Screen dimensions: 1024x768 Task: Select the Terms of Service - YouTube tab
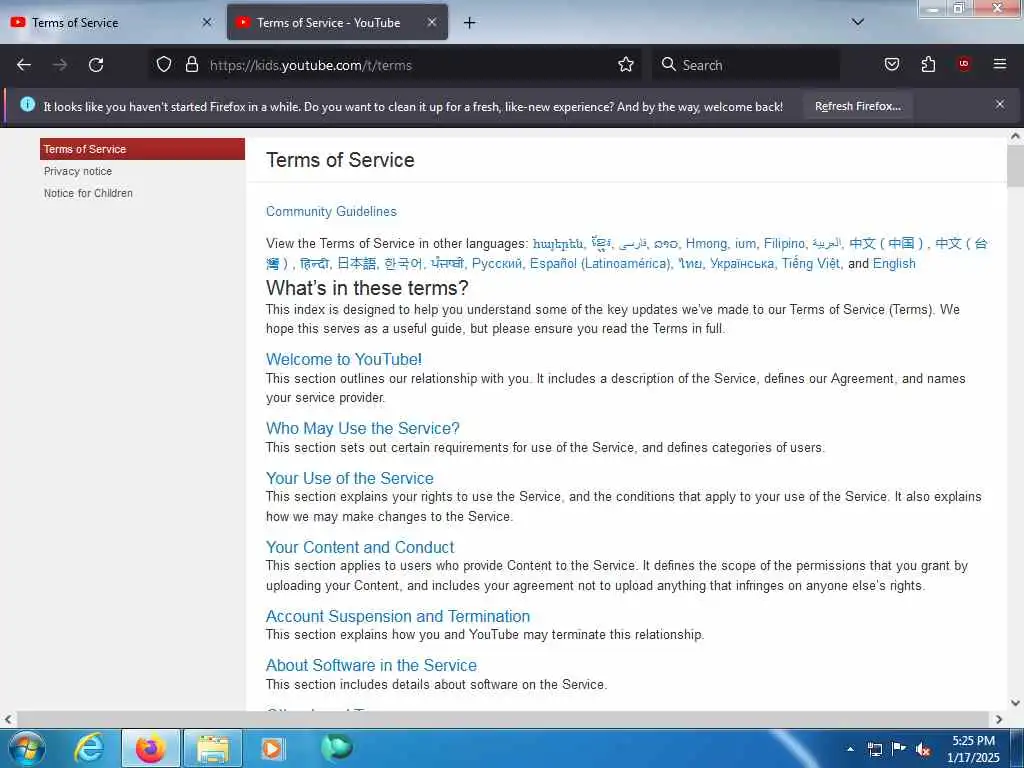tap(337, 22)
